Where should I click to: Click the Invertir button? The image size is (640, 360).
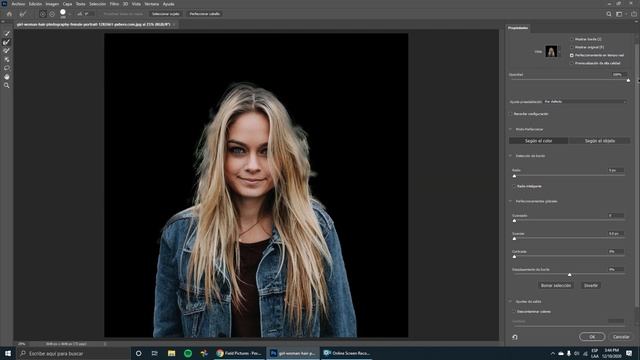(x=591, y=286)
